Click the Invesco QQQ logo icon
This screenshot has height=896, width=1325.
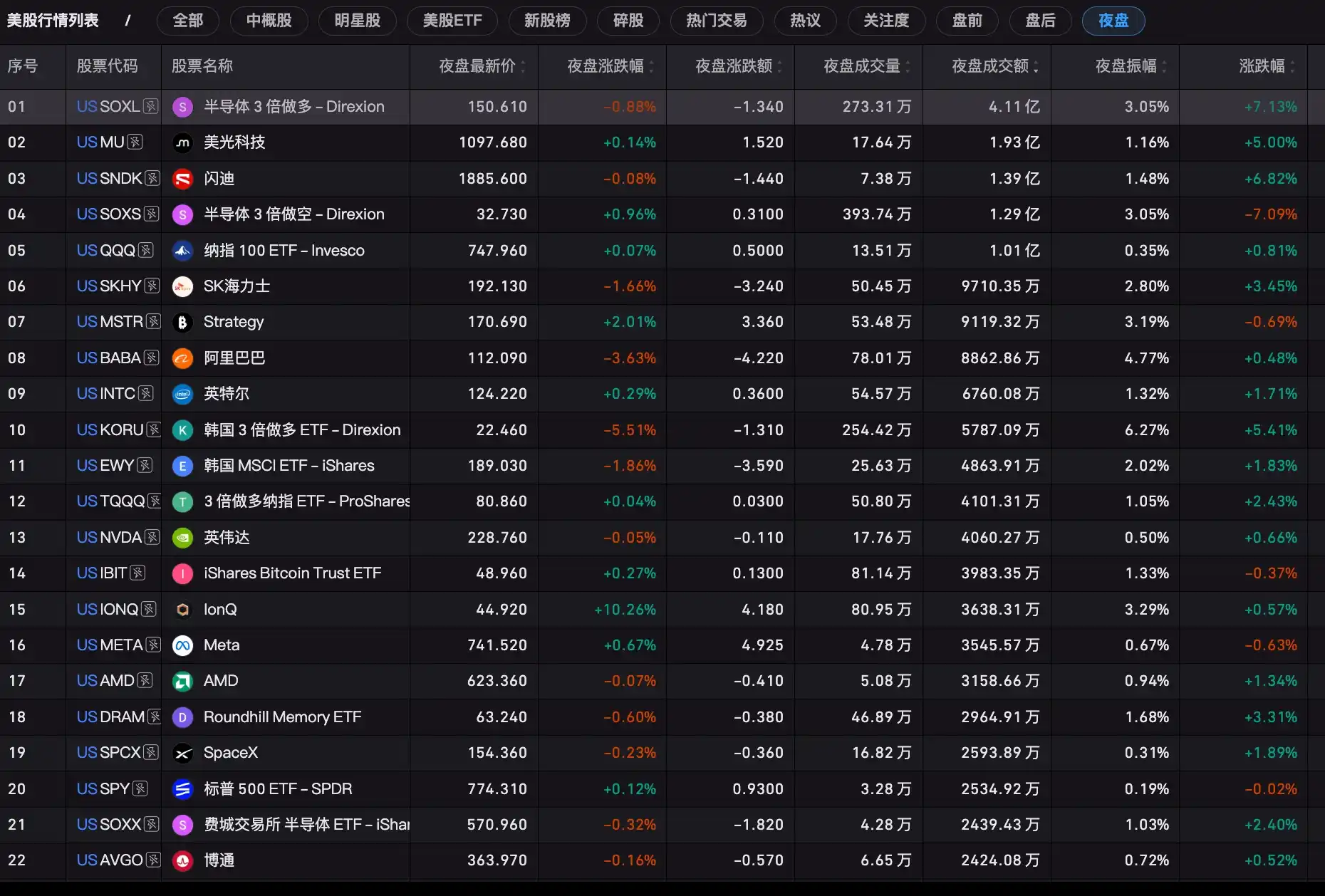coord(183,251)
